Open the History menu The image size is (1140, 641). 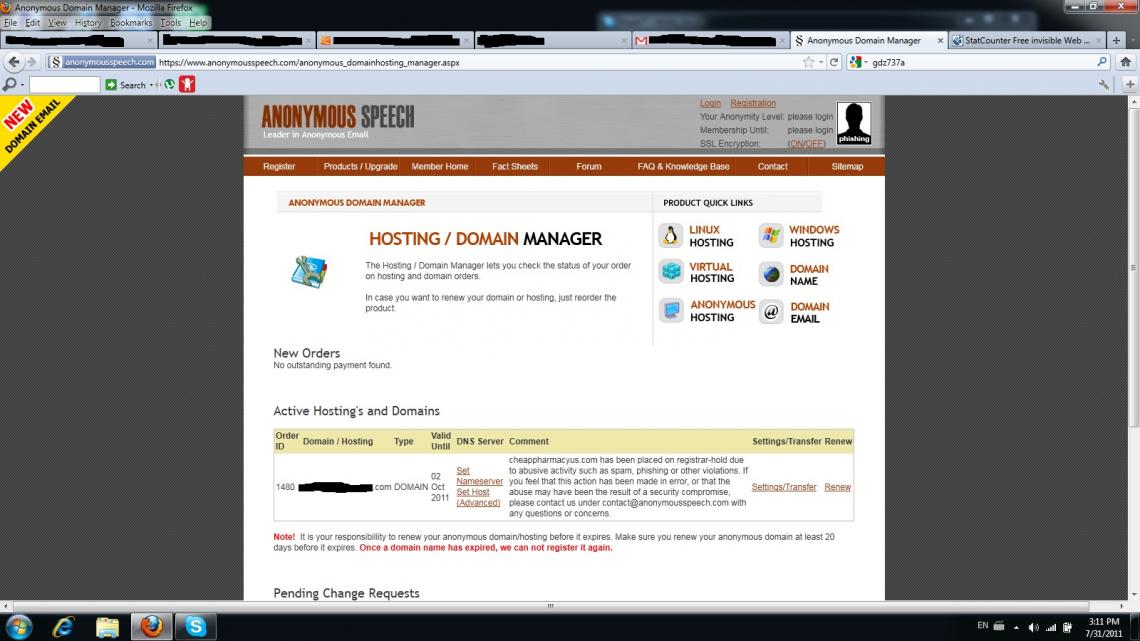click(x=88, y=23)
